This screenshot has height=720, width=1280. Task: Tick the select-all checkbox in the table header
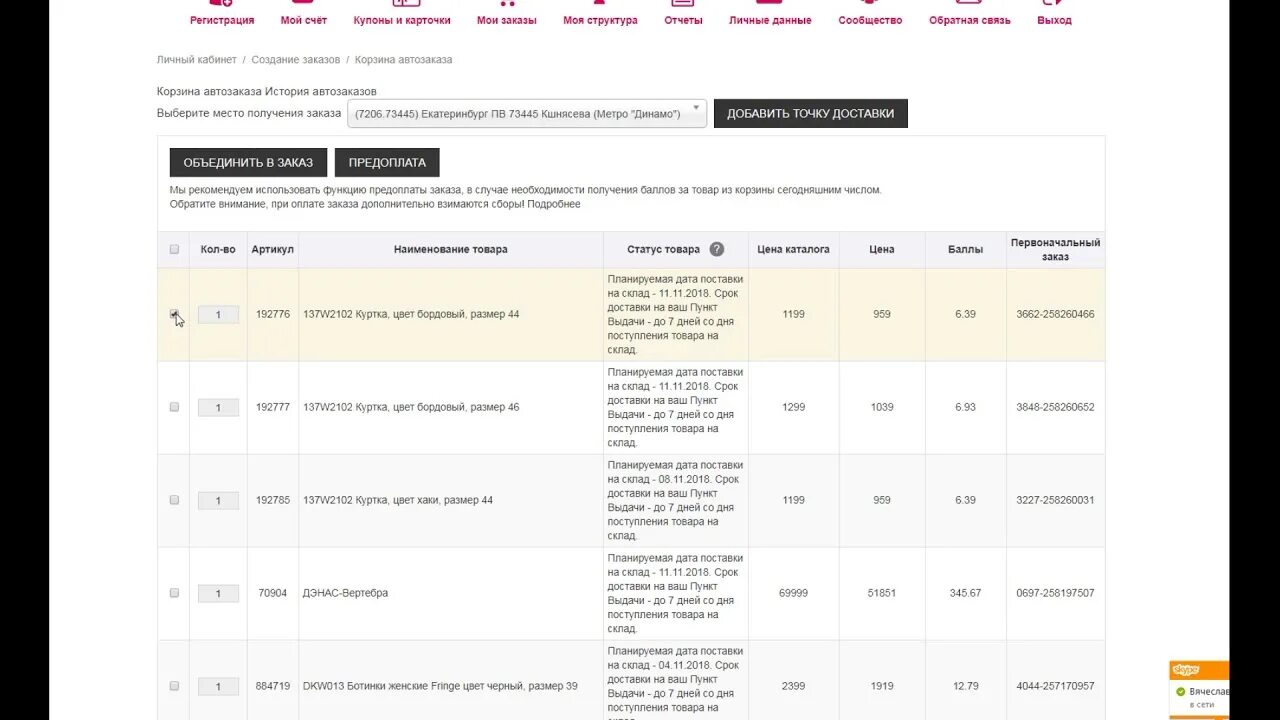click(x=174, y=249)
